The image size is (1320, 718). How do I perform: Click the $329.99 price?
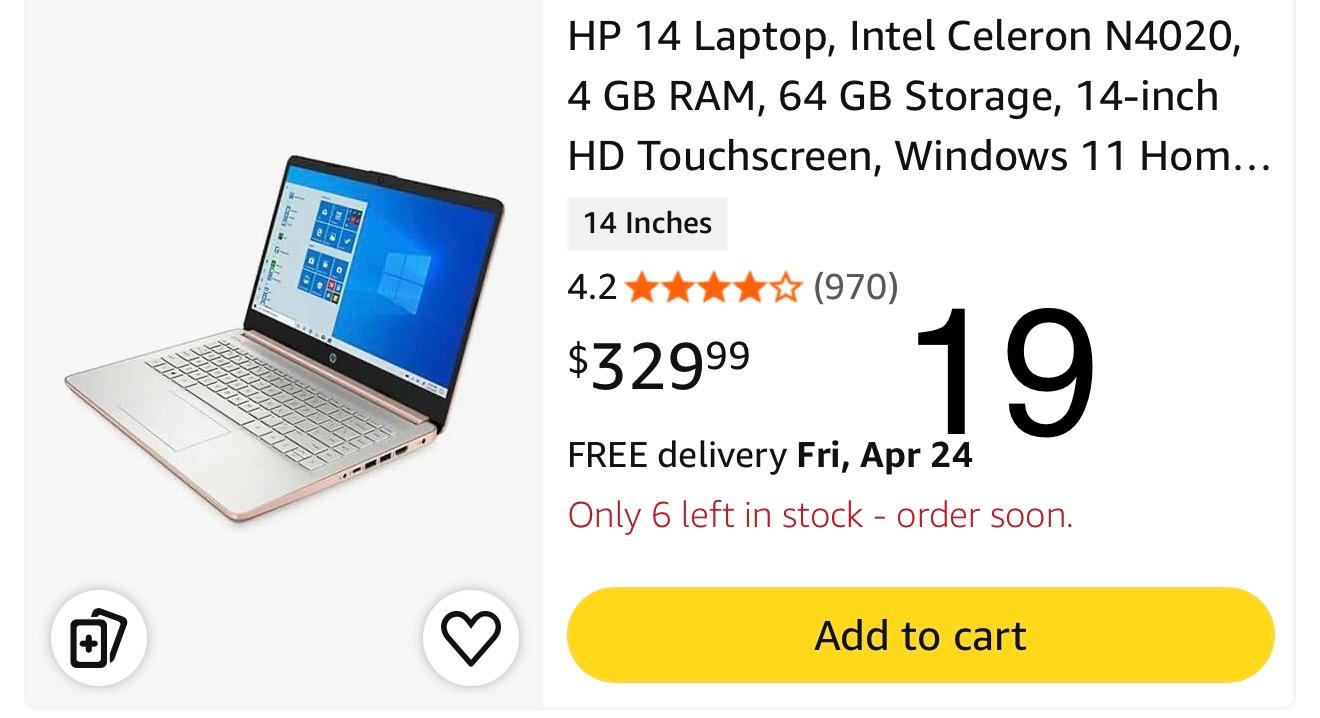point(659,365)
